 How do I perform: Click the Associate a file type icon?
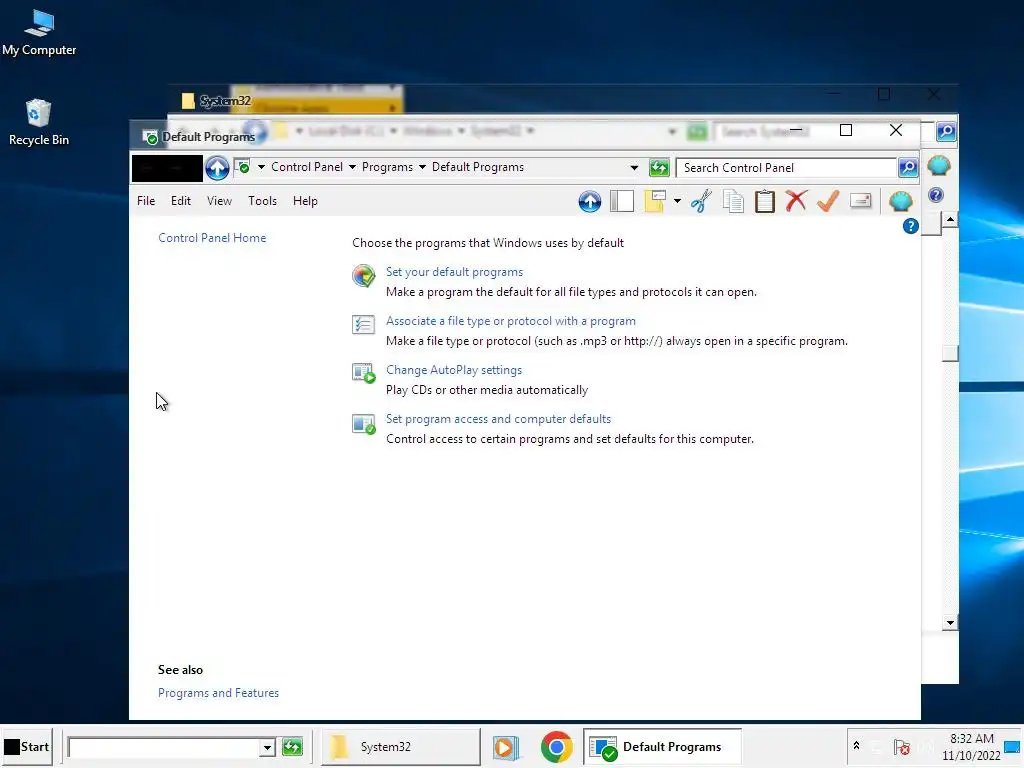[363, 324]
